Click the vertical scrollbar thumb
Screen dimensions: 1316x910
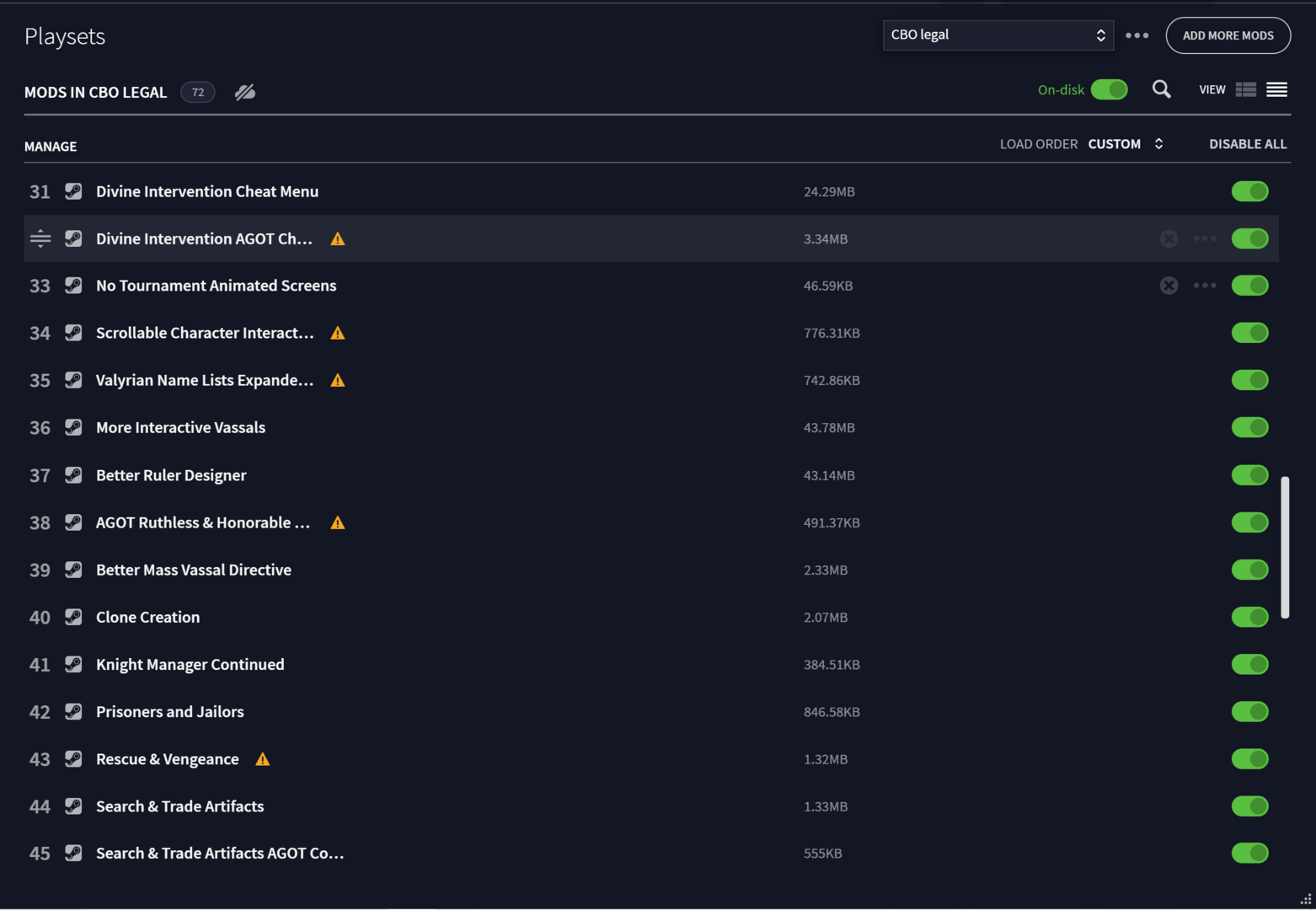tap(1285, 548)
